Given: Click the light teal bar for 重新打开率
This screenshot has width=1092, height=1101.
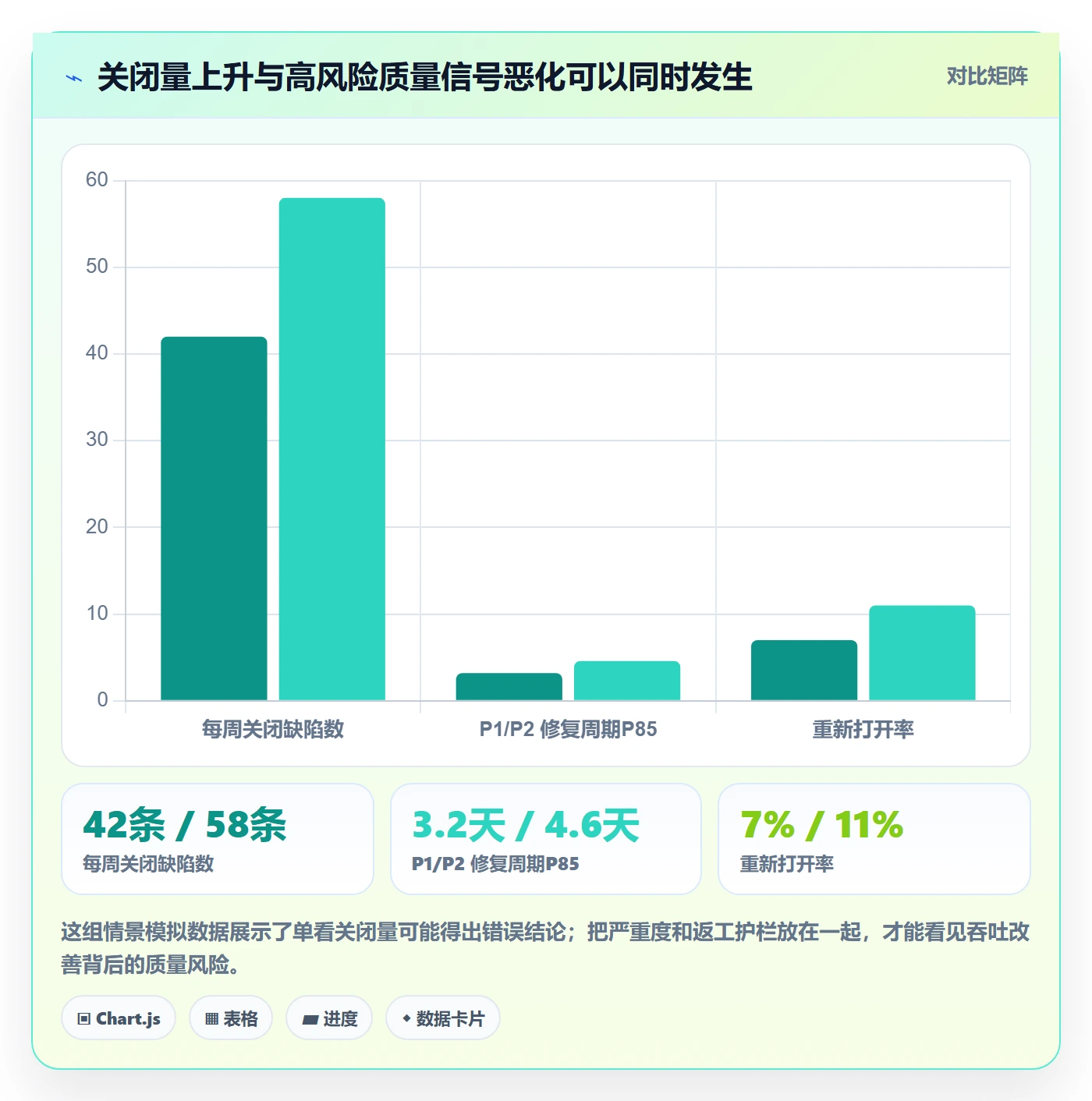Looking at the screenshot, I should tap(922, 653).
